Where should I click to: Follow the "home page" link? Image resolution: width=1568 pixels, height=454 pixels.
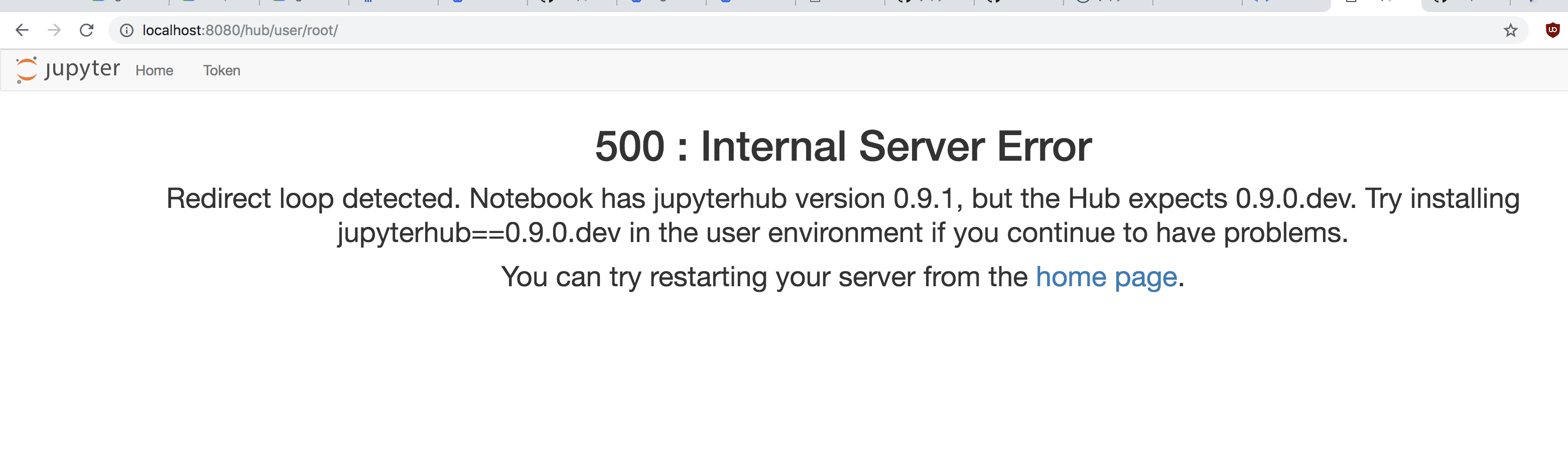1107,277
